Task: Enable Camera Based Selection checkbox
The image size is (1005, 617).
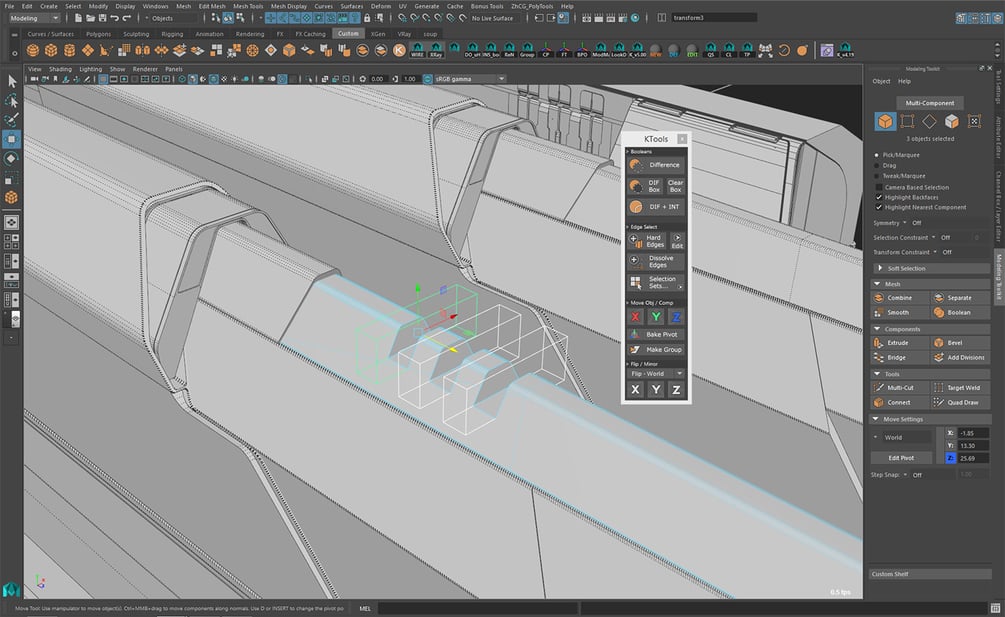Action: click(879, 188)
